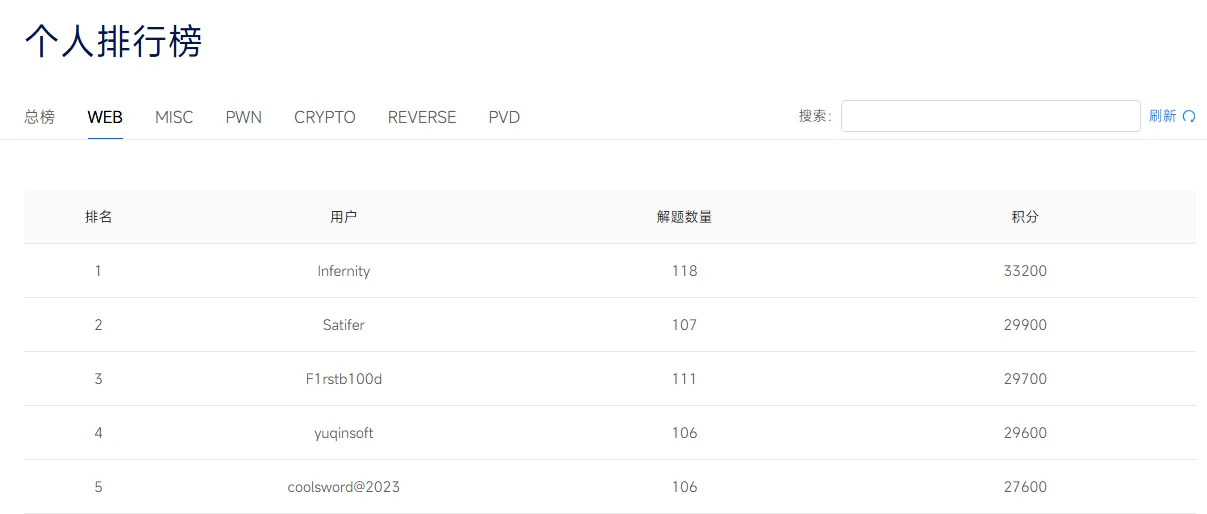Select user Infernity in the ranking
Image resolution: width=1207 pixels, height=514 pixels.
(x=344, y=271)
